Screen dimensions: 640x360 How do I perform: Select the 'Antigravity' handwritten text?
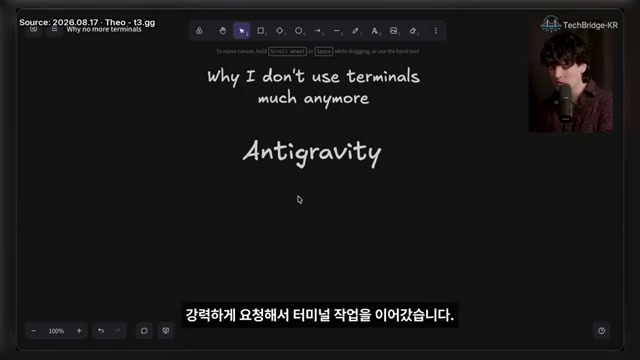click(x=312, y=153)
